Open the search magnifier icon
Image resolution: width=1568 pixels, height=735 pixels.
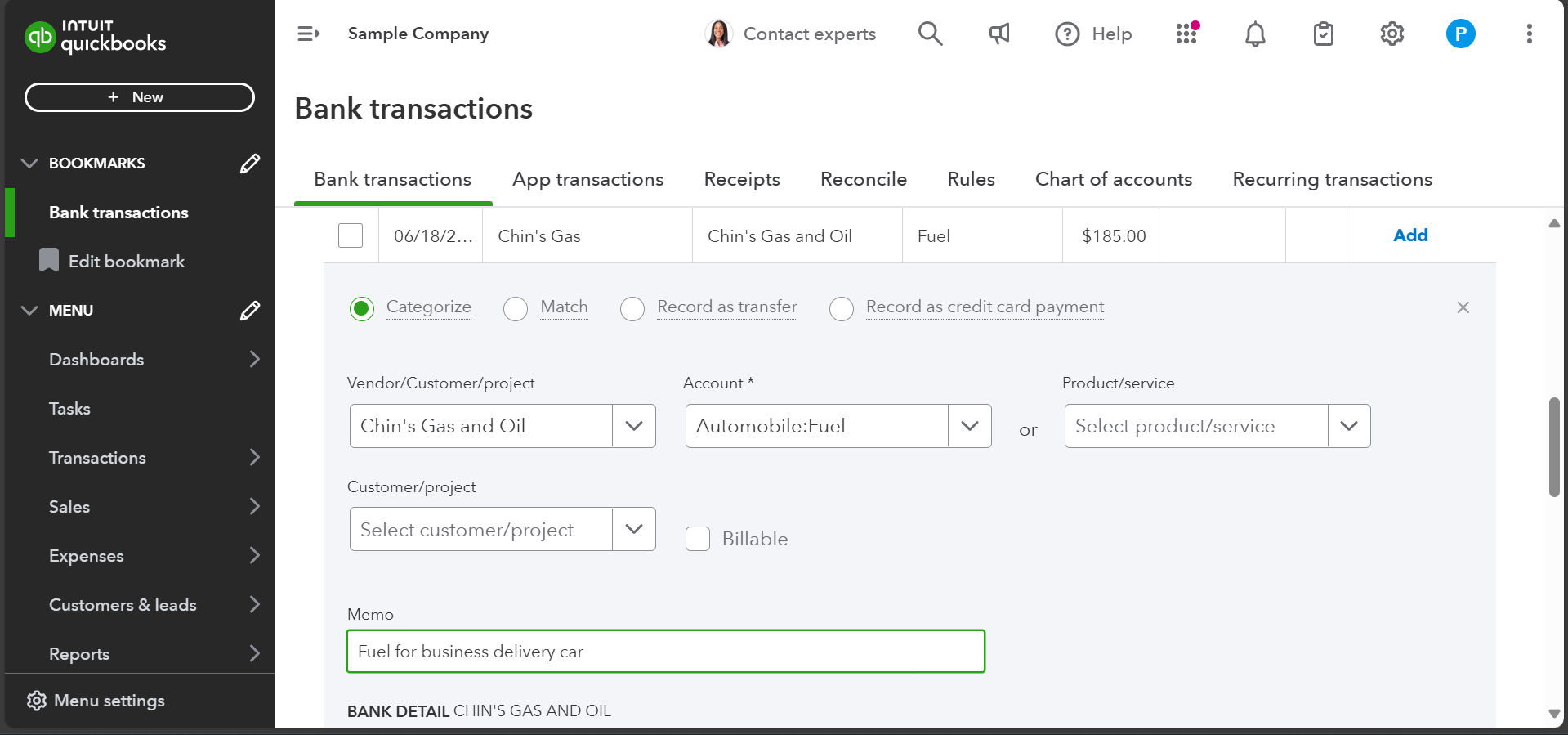(930, 34)
